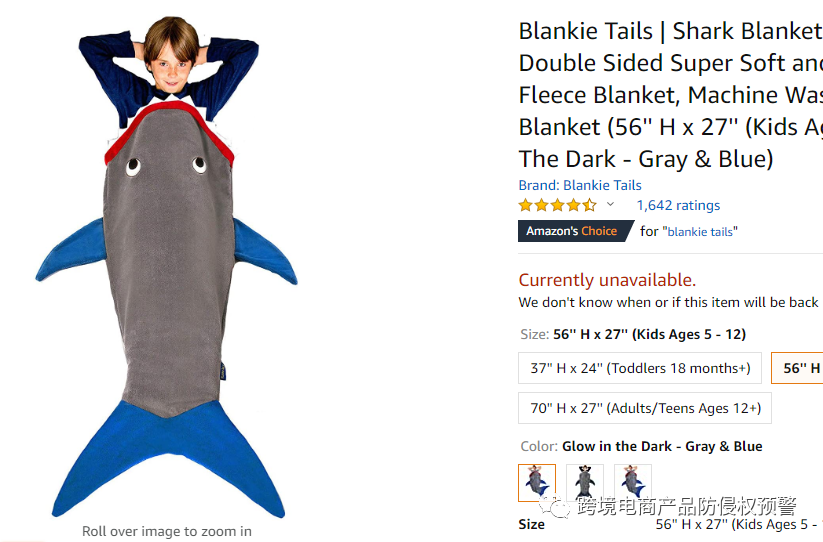Open the "blankie tails" search keyword link
823x542 pixels.
click(700, 231)
